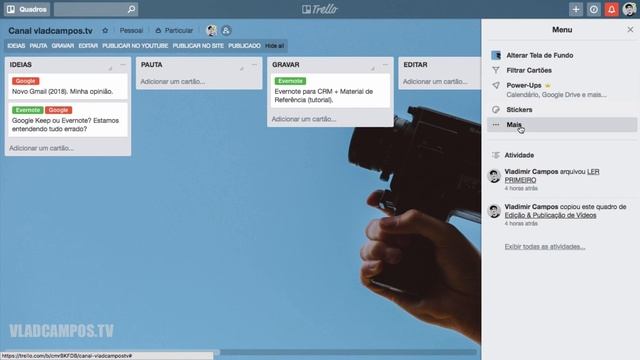Click the EDITAR list header title
The width and height of the screenshot is (640, 360).
(x=416, y=65)
